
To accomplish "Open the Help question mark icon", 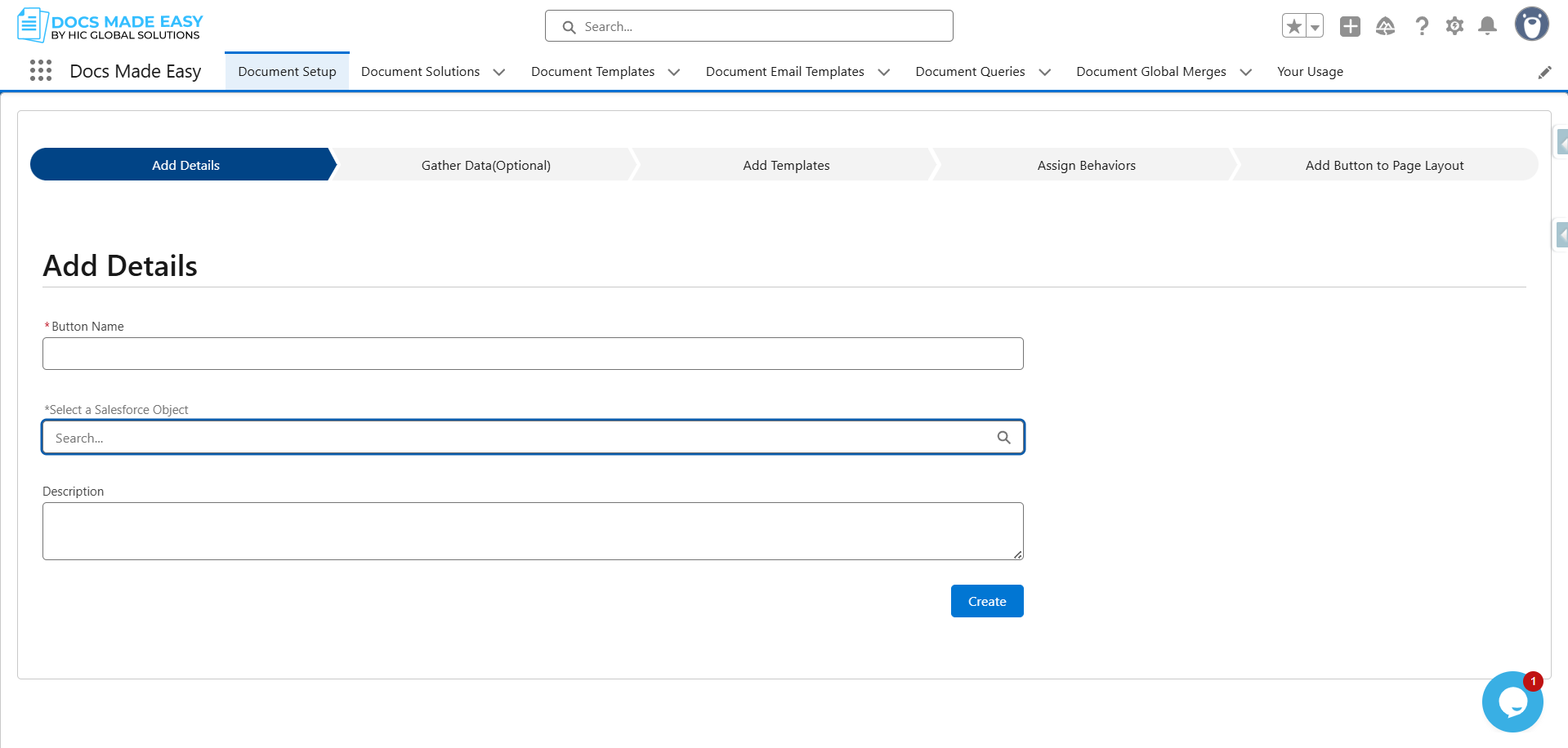I will pos(1422,27).
